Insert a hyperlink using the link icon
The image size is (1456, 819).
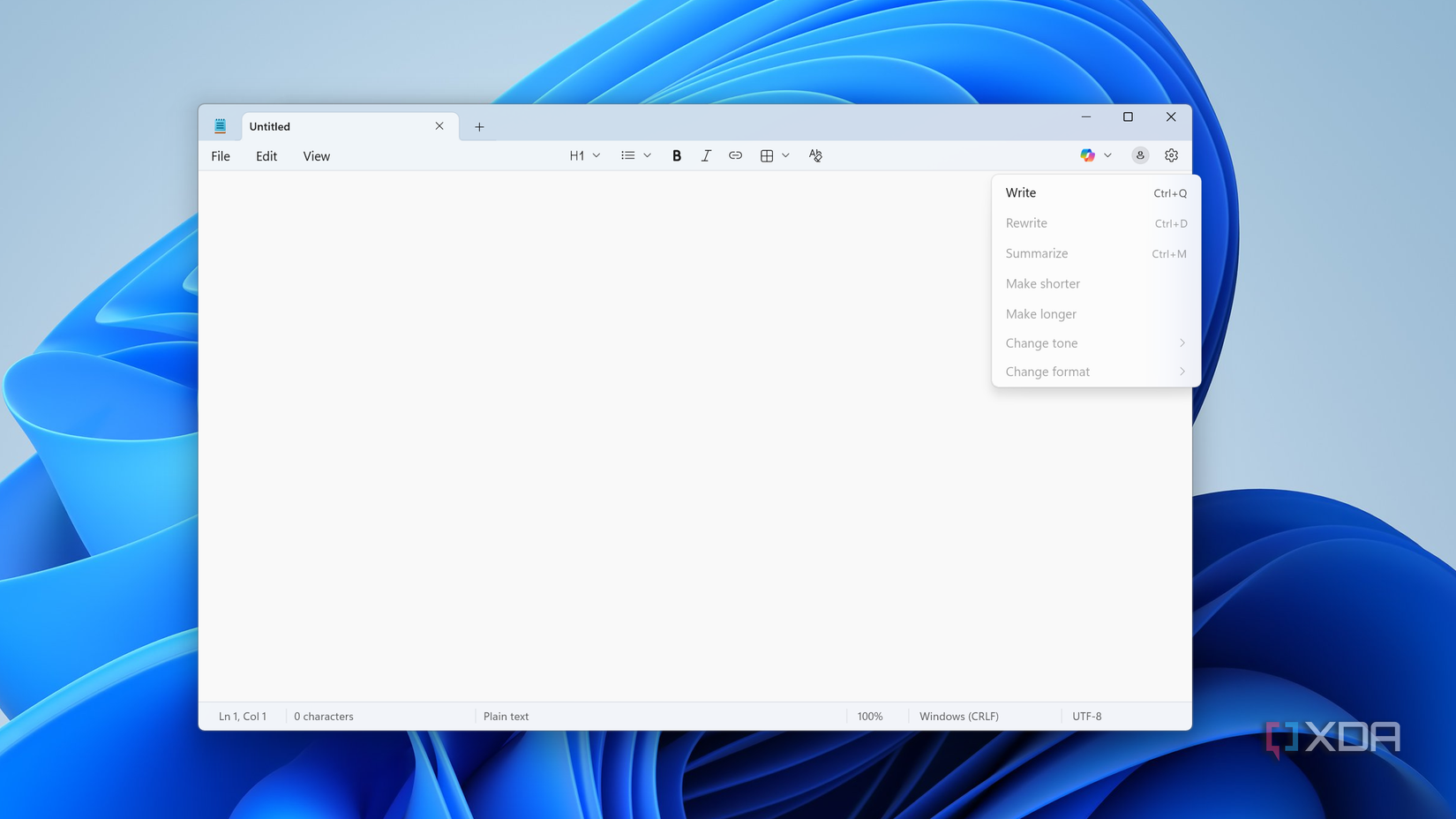pyautogui.click(x=735, y=155)
